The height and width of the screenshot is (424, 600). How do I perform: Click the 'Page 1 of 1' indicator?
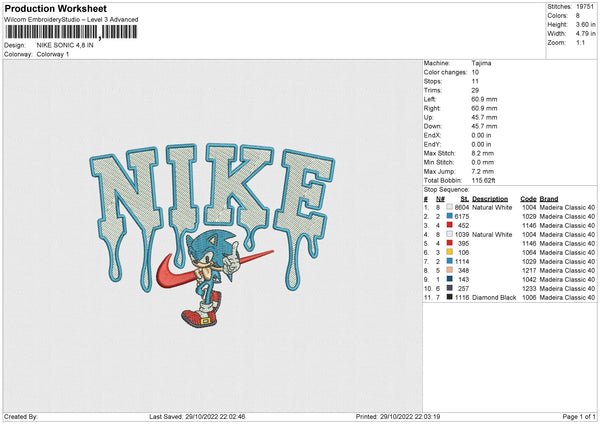(x=579, y=416)
